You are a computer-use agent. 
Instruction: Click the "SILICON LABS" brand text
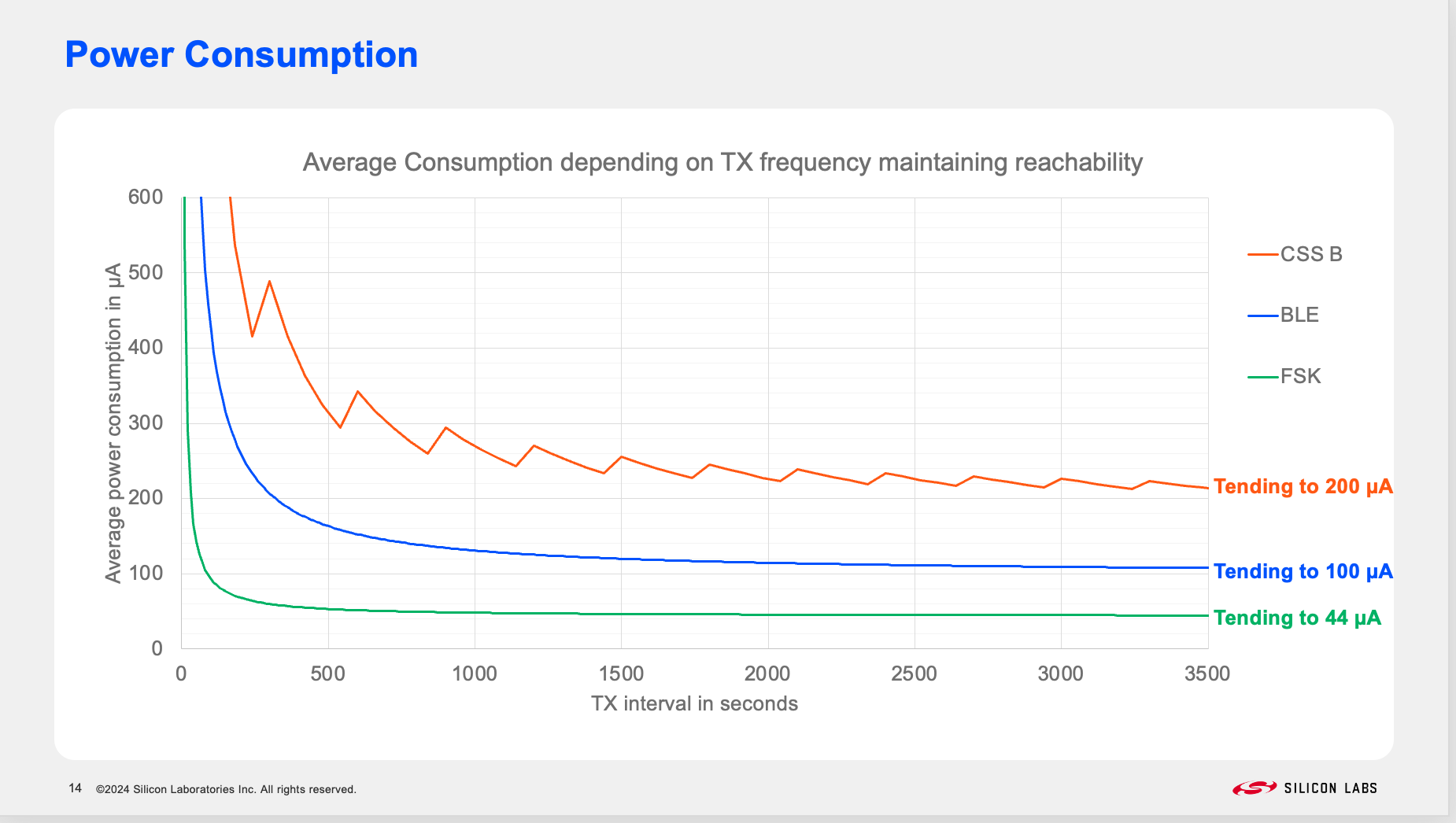(x=1330, y=788)
